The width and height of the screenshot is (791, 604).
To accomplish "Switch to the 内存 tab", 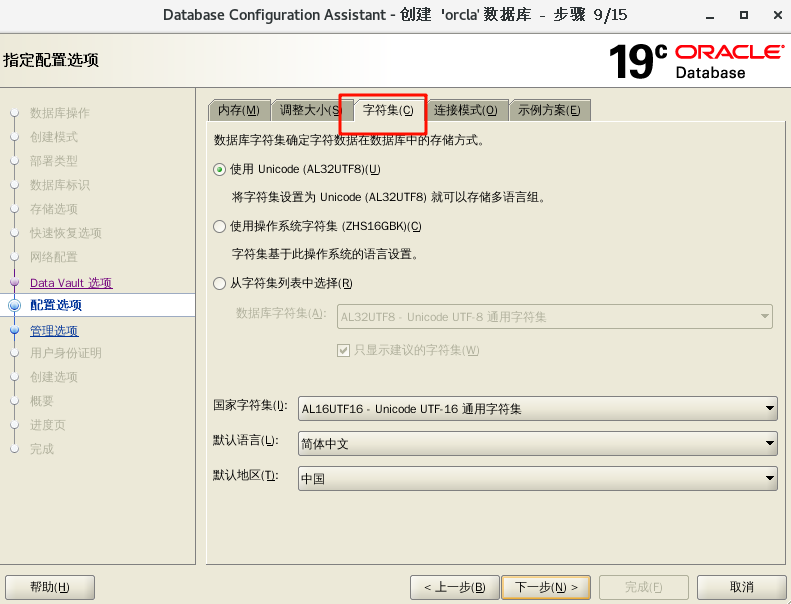I will (x=238, y=110).
